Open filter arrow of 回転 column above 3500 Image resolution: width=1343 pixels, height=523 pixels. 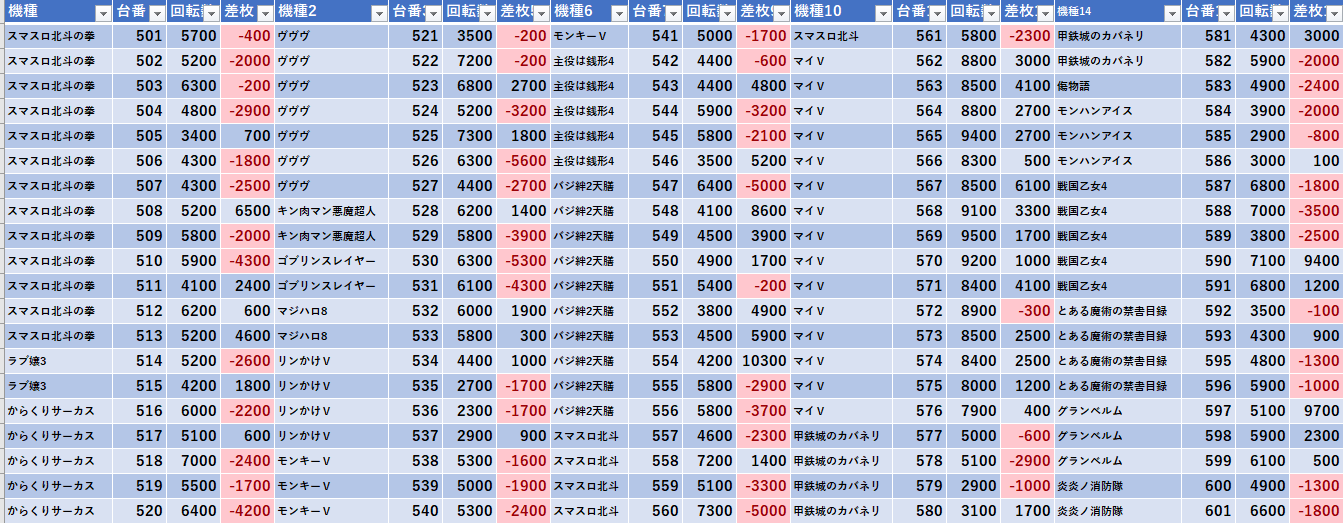pos(485,13)
